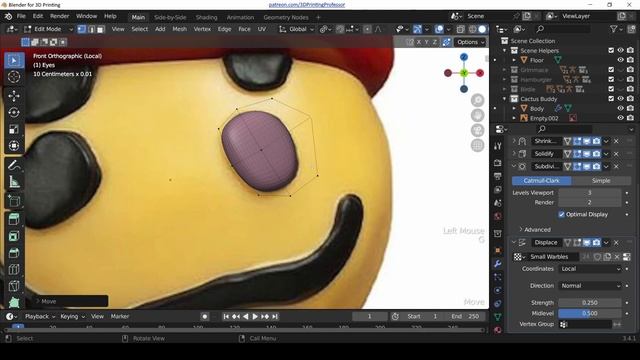Collapse the Cactus Buddy collection

point(505,99)
